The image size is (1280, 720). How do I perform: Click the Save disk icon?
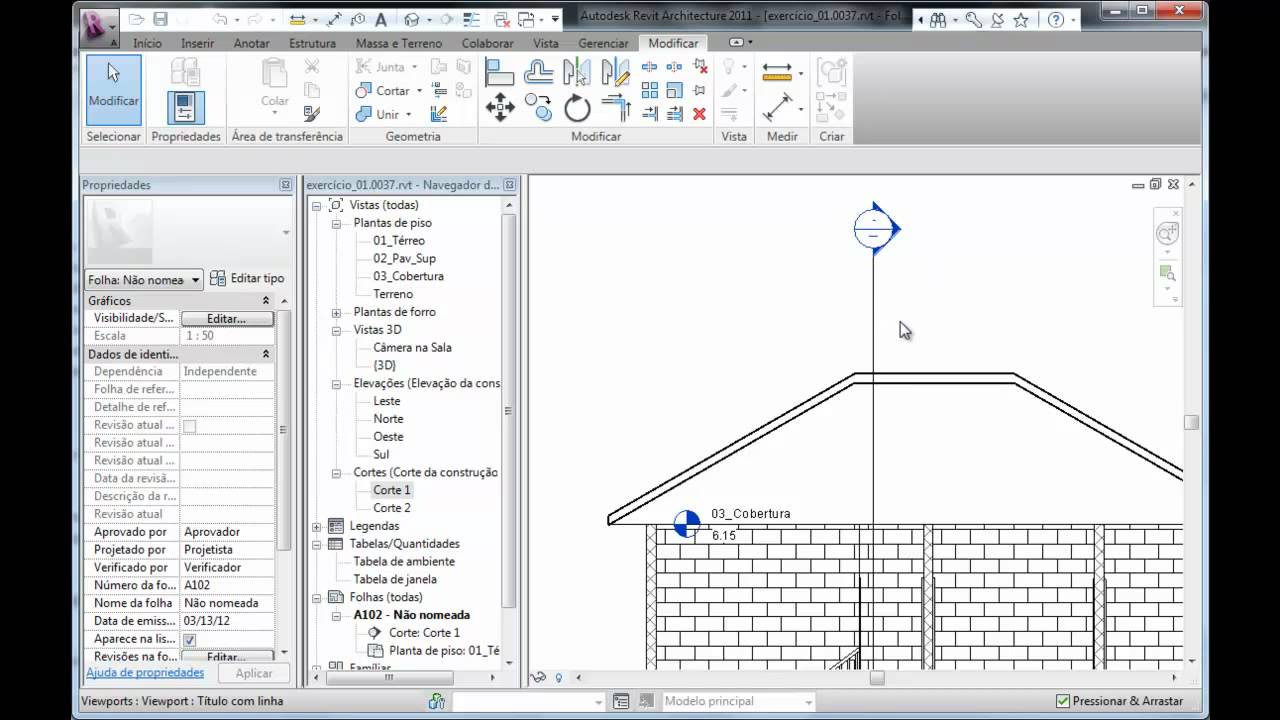tap(160, 19)
